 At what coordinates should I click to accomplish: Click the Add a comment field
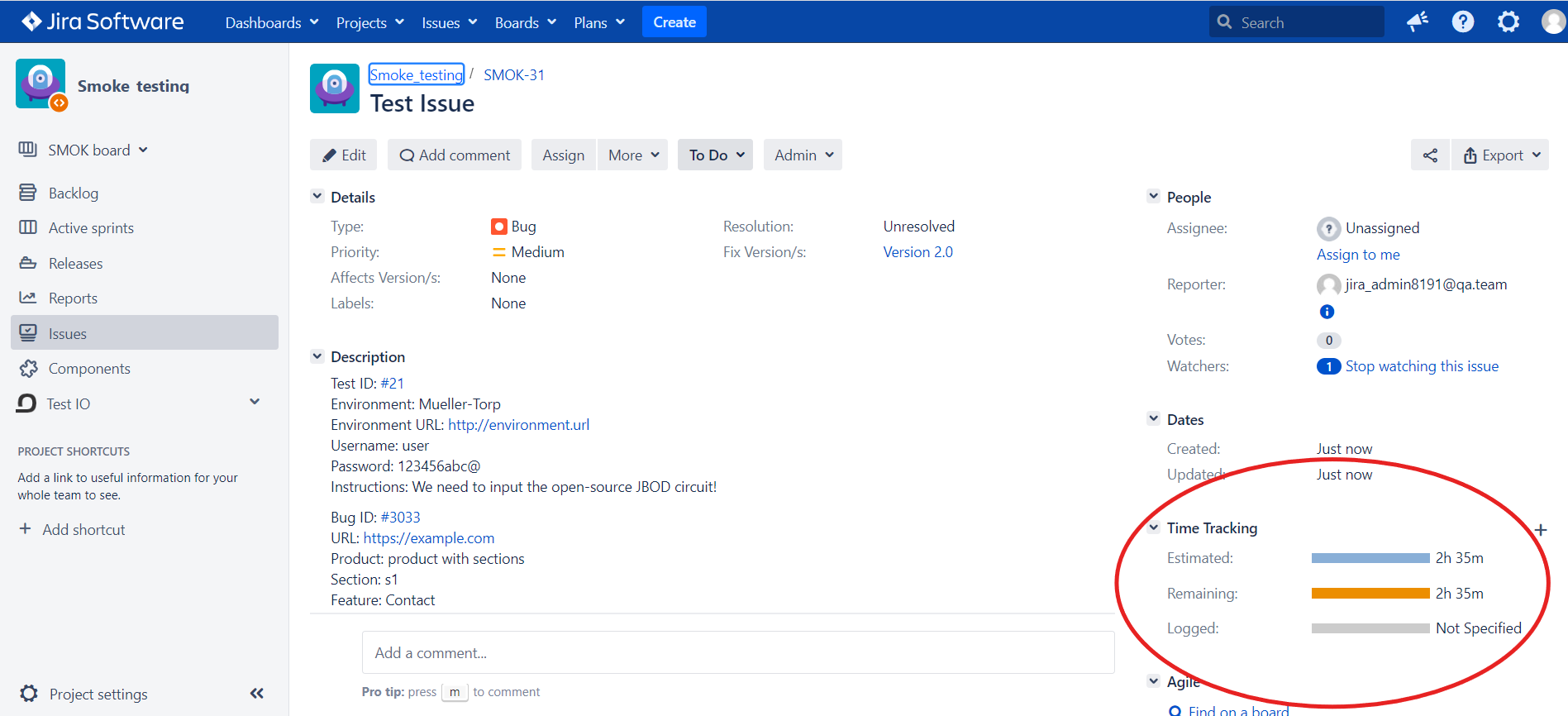738,652
